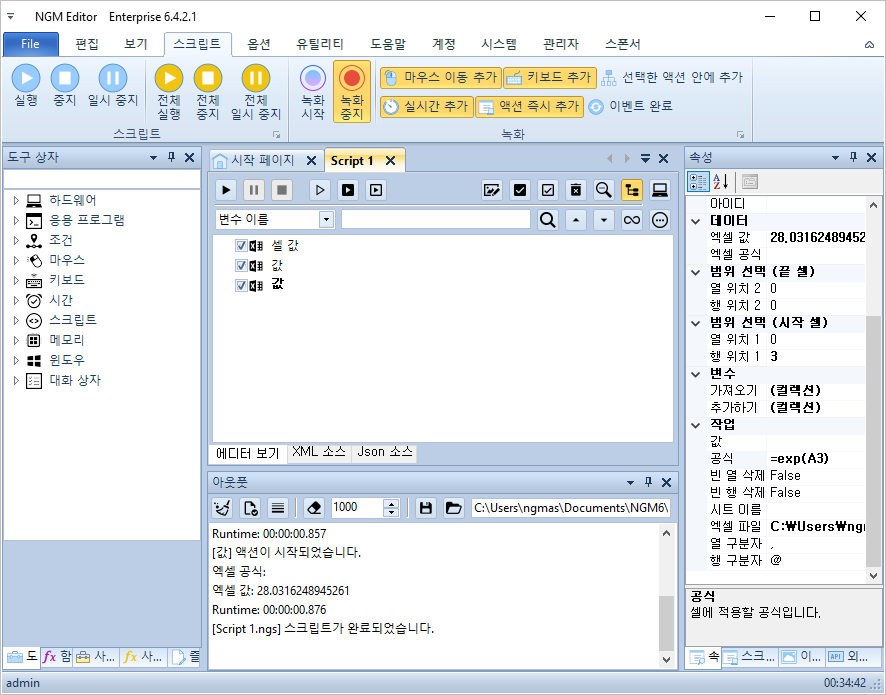Switch to Json 소스 view tab

(385, 452)
